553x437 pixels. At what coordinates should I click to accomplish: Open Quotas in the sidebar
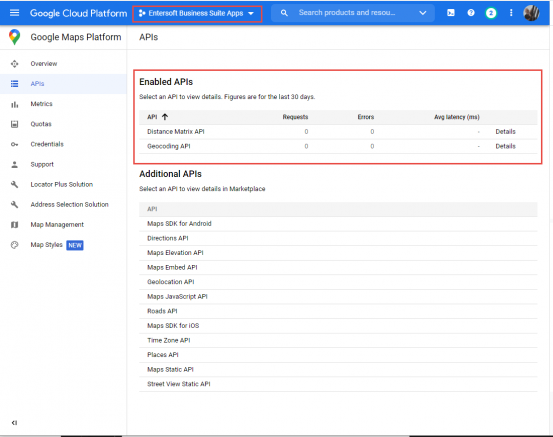(63, 124)
